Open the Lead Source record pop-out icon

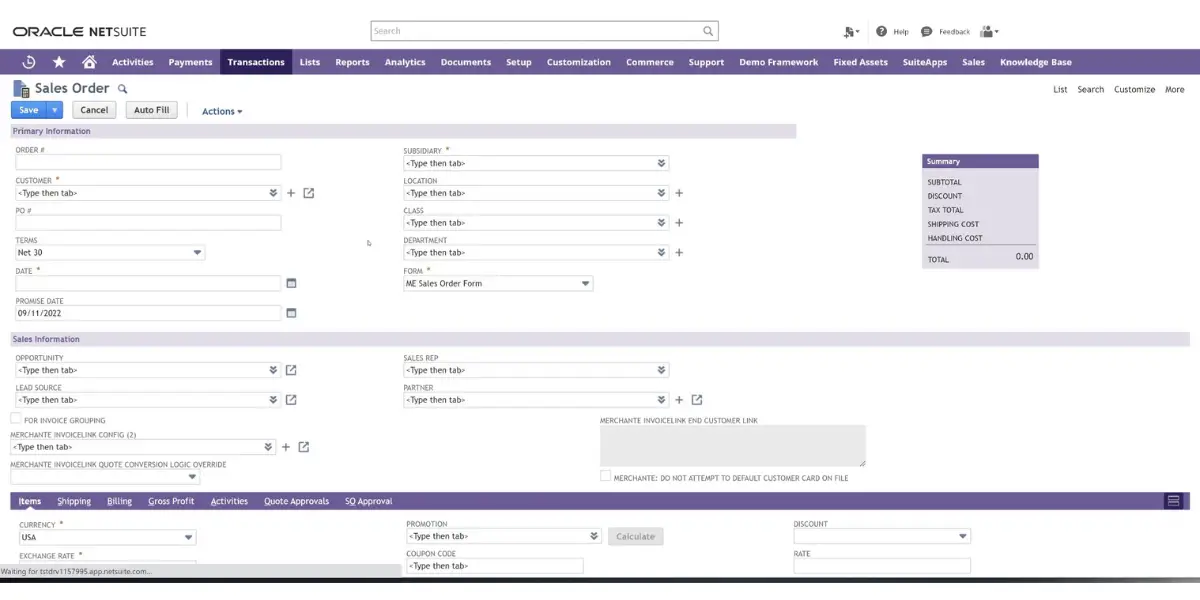point(291,400)
